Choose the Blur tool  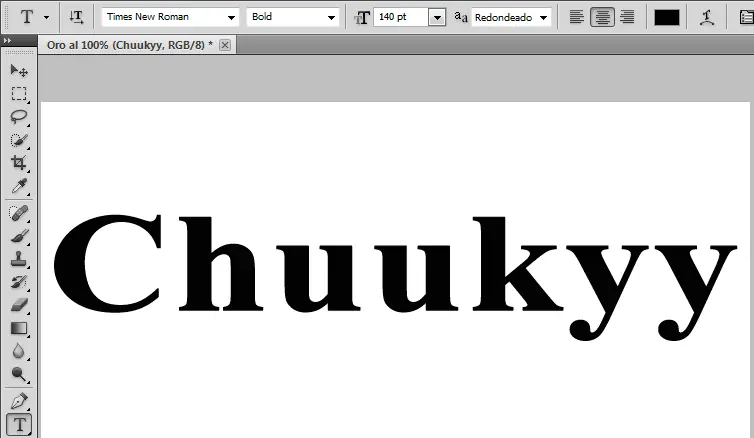pos(19,351)
